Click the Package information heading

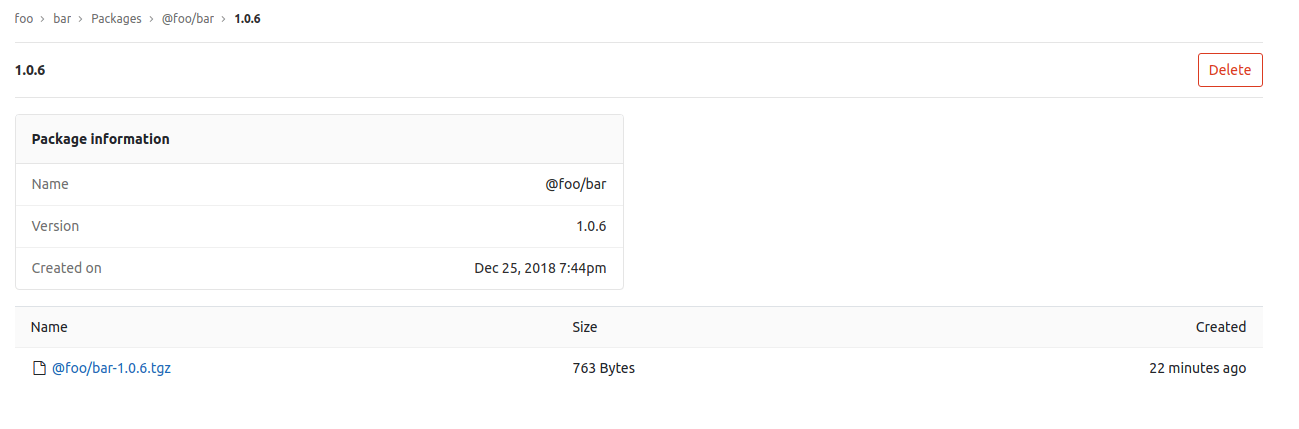100,139
